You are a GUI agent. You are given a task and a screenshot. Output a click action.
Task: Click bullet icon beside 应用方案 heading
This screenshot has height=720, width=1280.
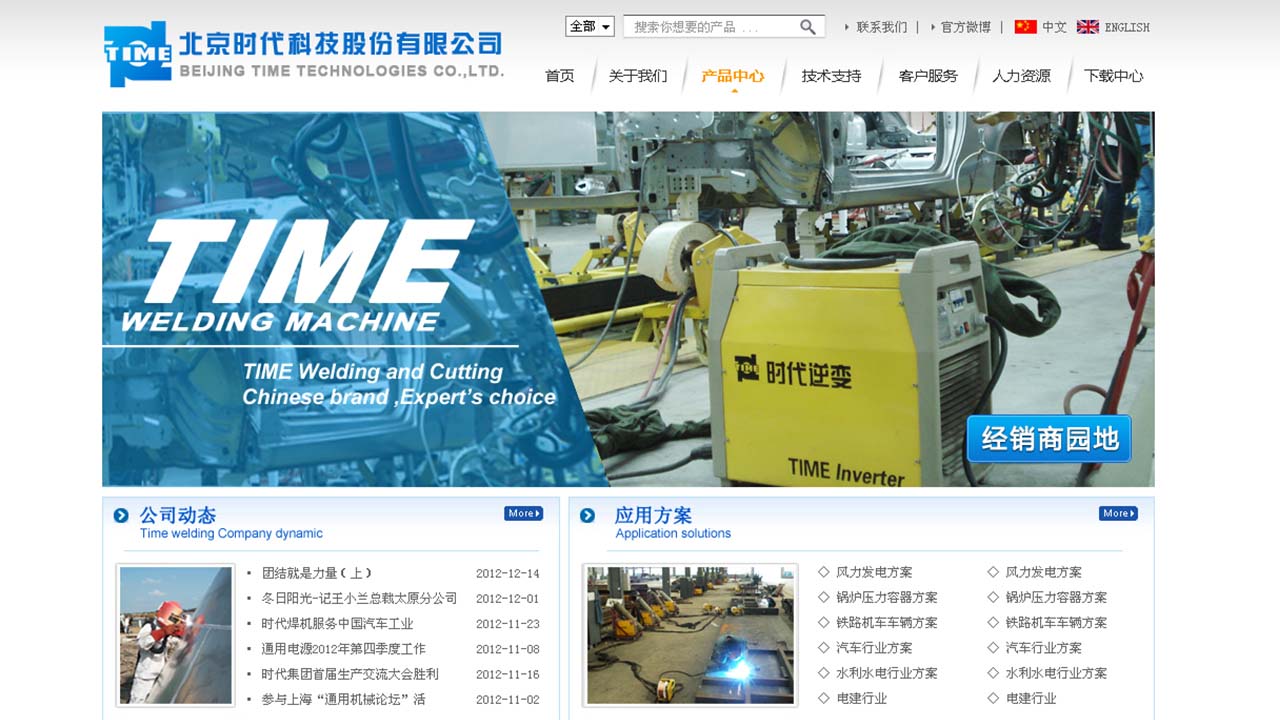588,516
